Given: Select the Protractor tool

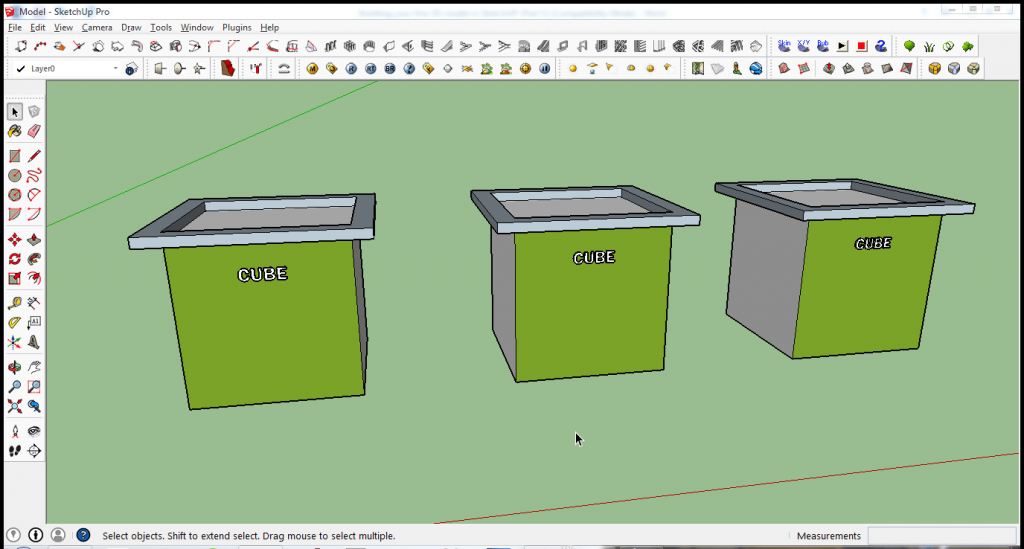Looking at the screenshot, I should click(x=14, y=323).
